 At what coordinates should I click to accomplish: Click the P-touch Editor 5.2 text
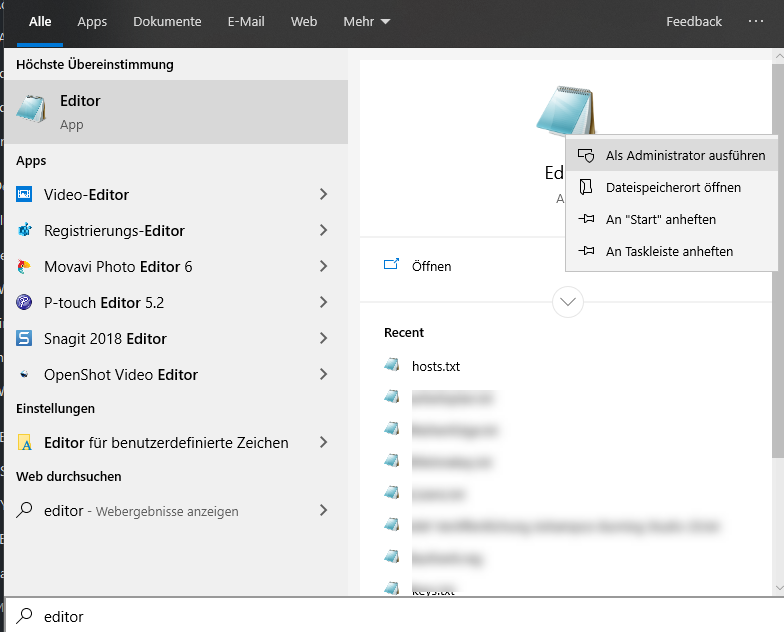pyautogui.click(x=104, y=302)
